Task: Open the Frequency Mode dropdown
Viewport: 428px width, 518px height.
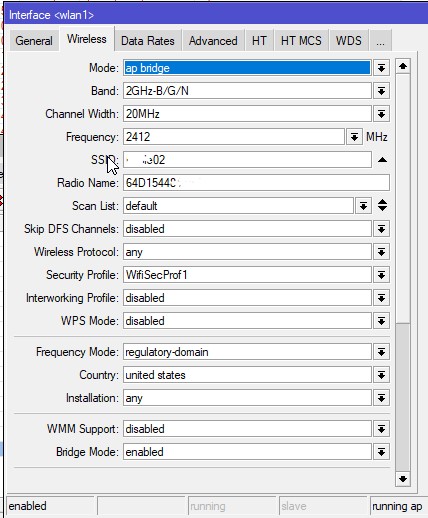Action: pyautogui.click(x=381, y=352)
